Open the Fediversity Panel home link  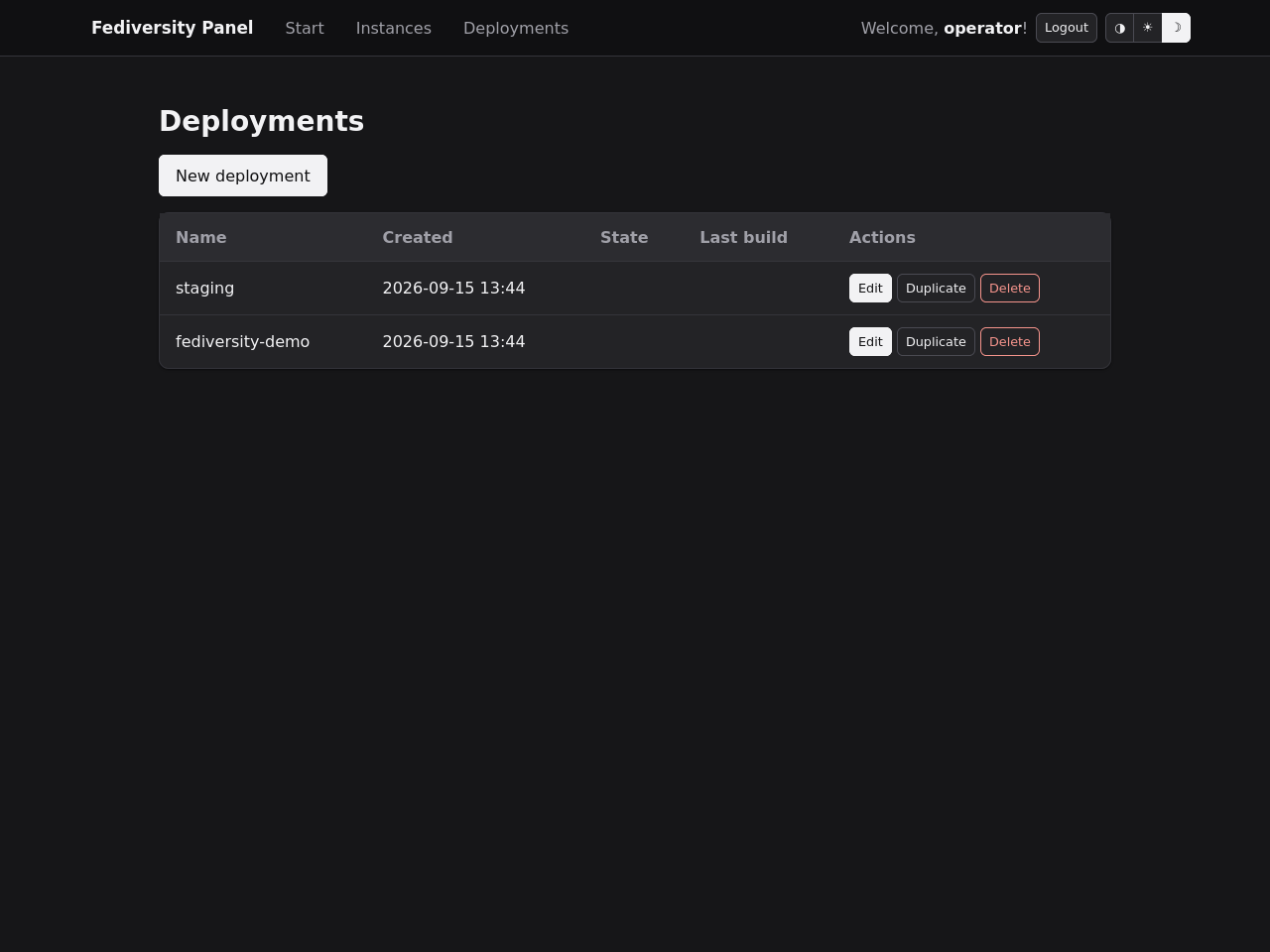coord(172,28)
